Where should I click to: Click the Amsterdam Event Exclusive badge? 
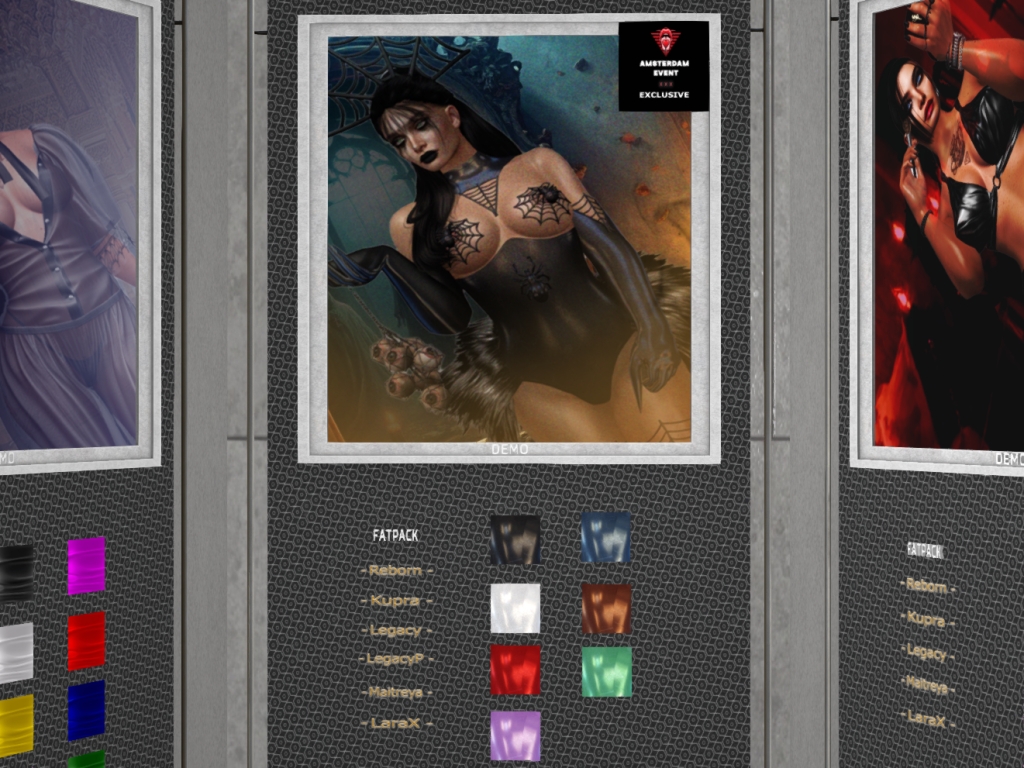tap(663, 66)
